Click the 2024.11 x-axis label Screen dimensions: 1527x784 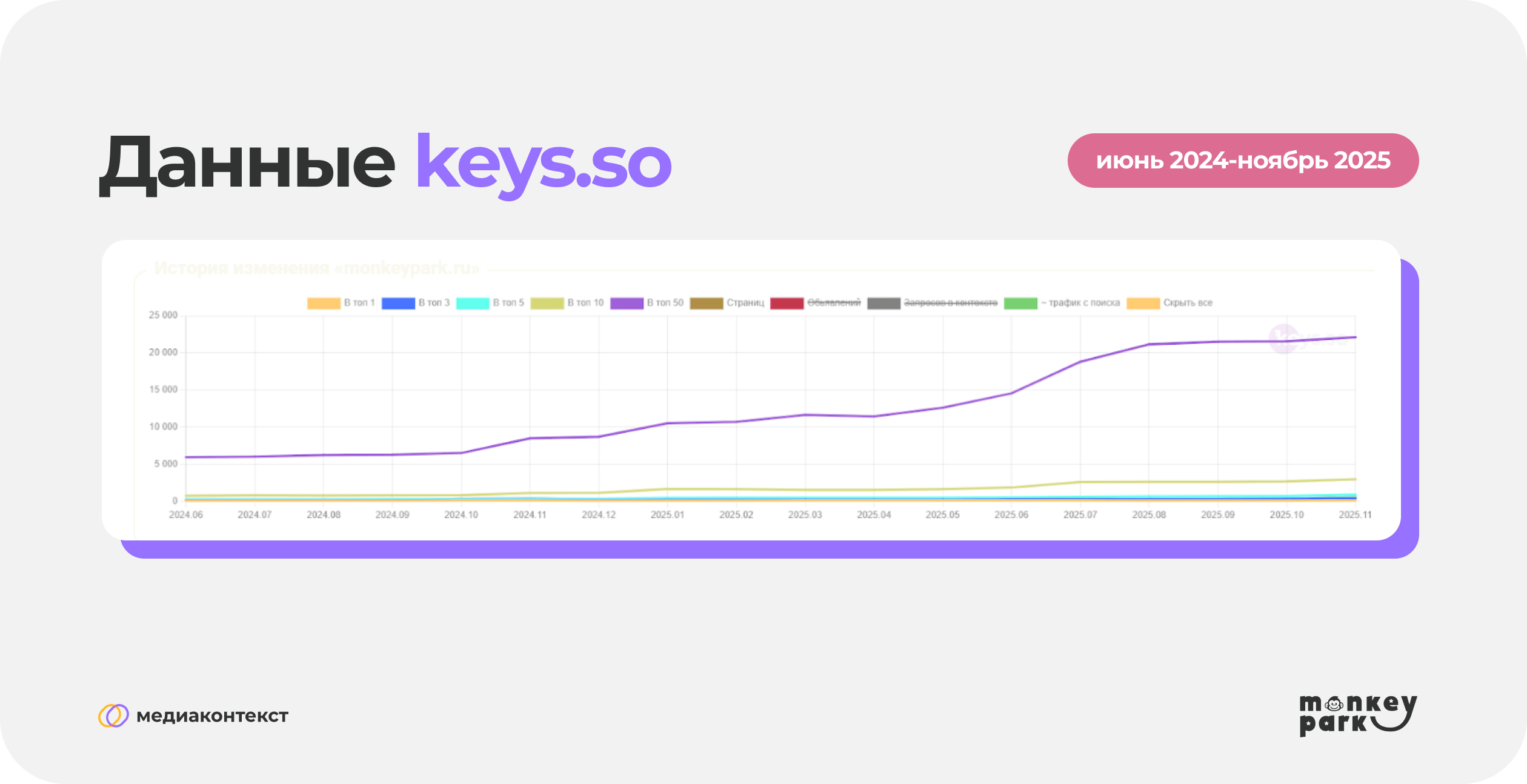(x=530, y=515)
